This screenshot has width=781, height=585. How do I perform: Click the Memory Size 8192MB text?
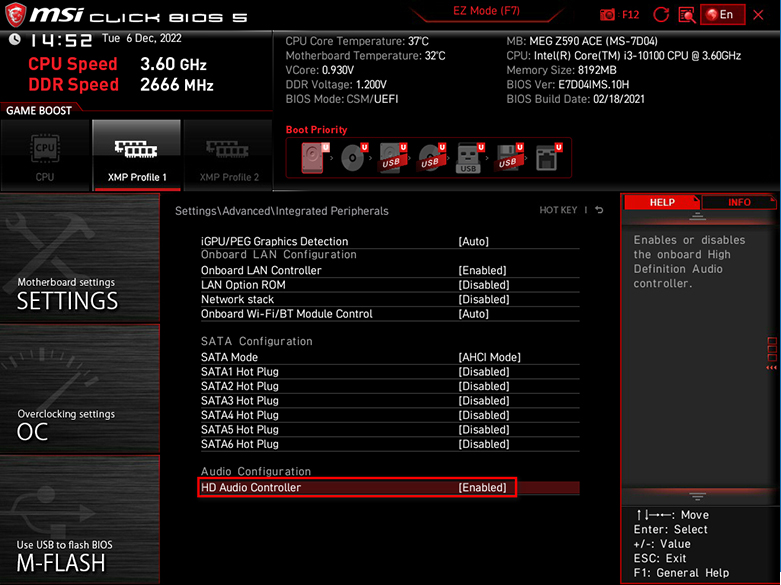coord(561,70)
